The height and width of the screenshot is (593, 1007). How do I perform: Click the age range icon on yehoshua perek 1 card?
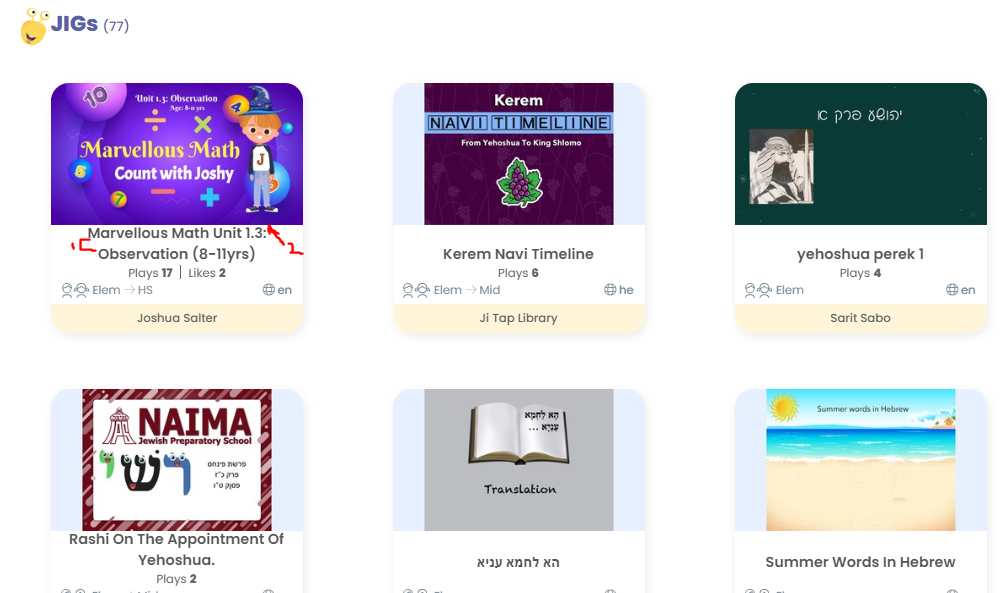coord(758,290)
